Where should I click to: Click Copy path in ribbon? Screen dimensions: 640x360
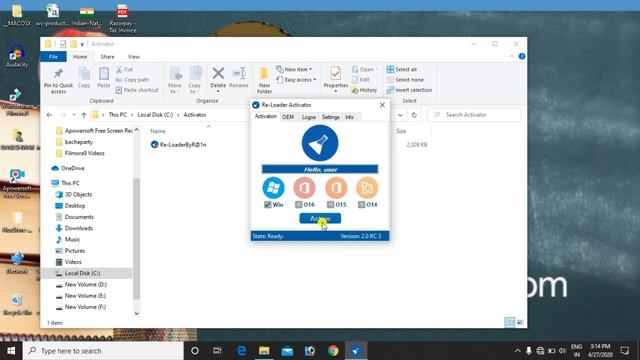[x=133, y=80]
